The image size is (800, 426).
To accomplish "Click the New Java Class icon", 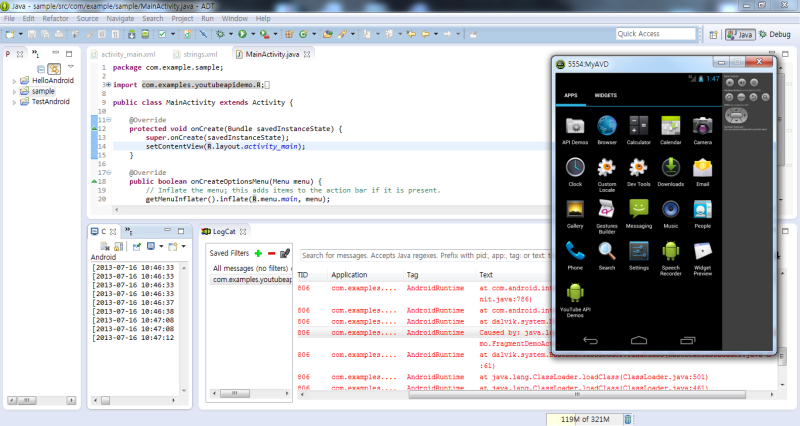I will coord(303,34).
